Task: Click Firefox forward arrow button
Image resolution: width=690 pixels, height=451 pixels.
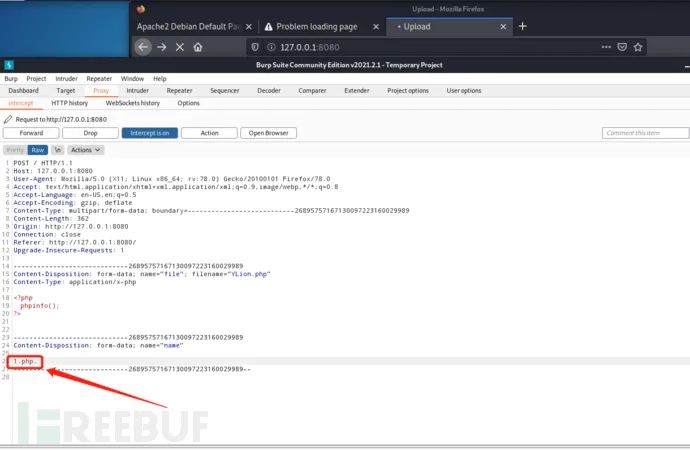Action: tap(161, 47)
